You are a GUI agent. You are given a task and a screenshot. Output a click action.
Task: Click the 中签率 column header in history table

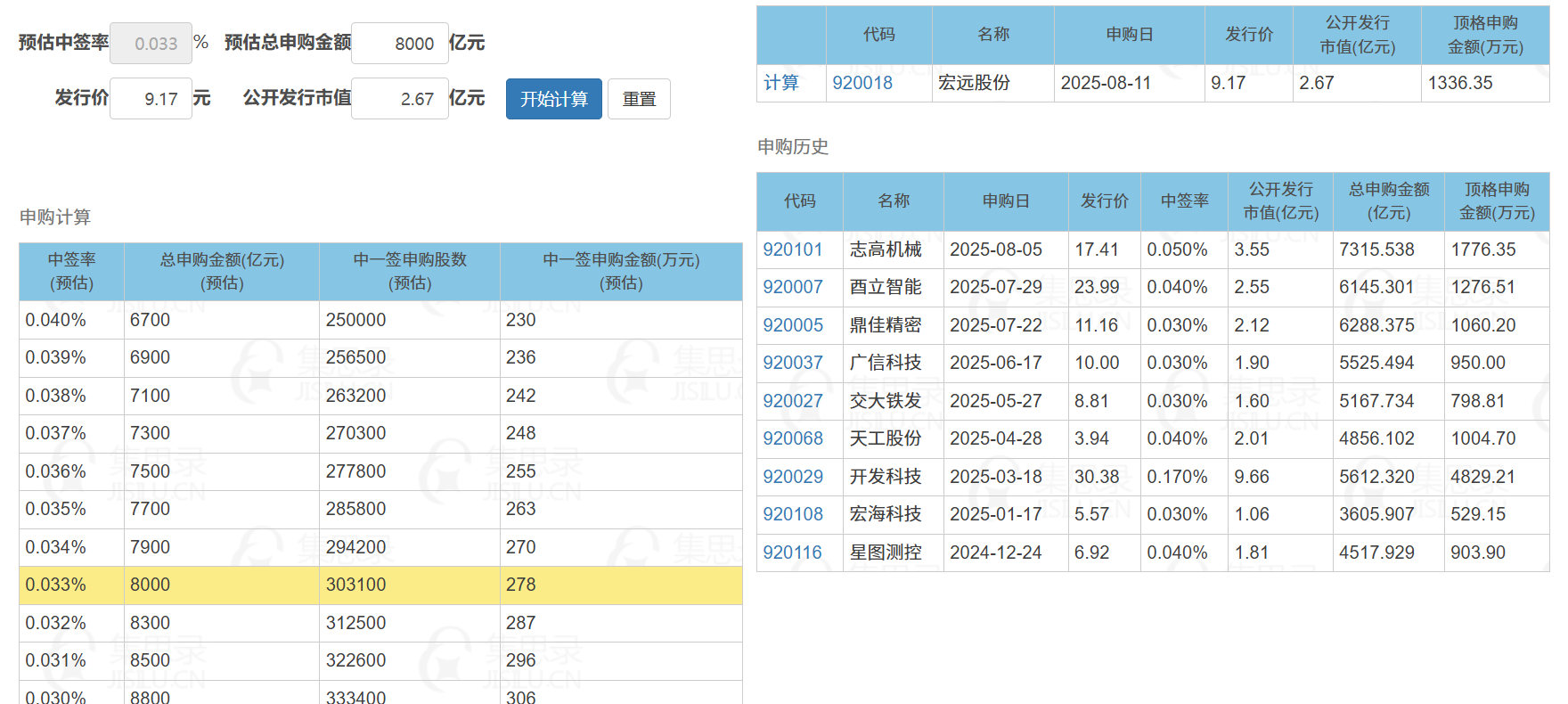click(x=1184, y=201)
